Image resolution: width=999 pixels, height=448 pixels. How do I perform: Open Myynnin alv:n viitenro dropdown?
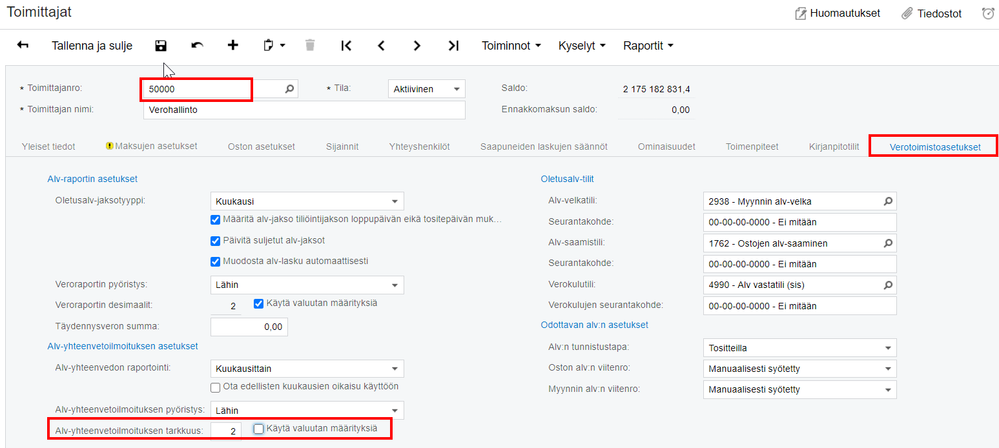800,389
